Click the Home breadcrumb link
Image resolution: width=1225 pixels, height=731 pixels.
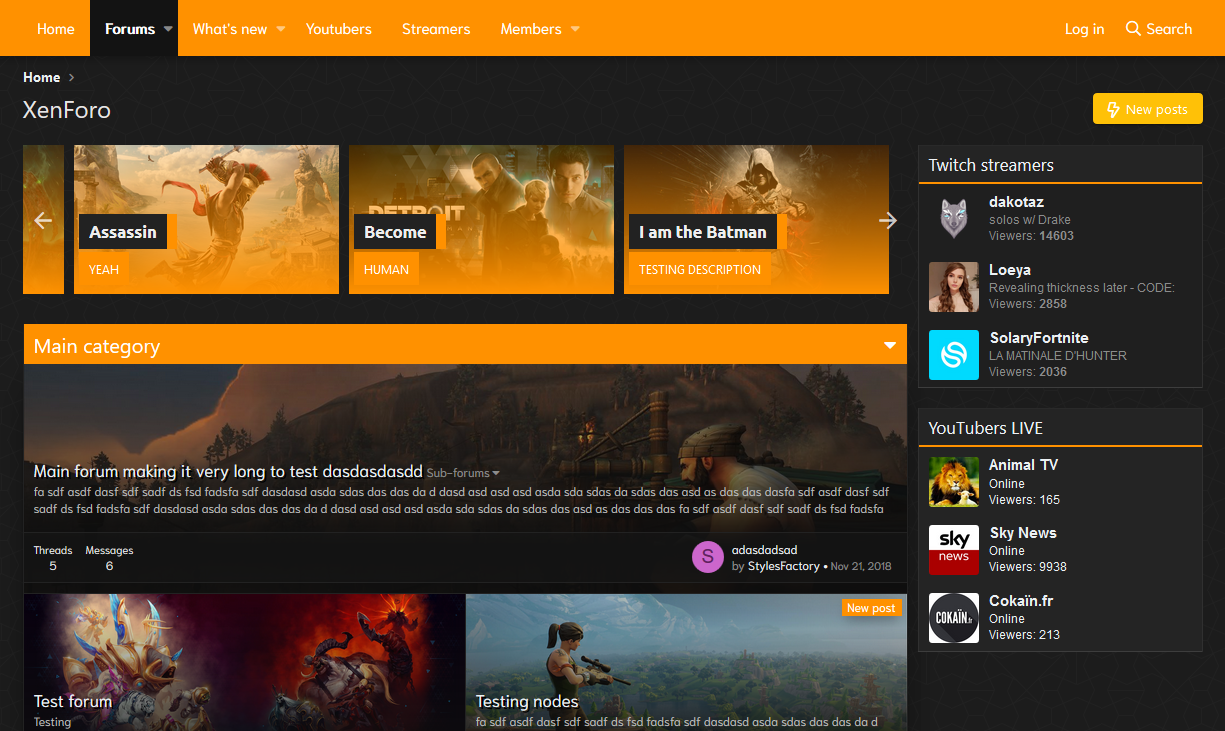point(42,77)
